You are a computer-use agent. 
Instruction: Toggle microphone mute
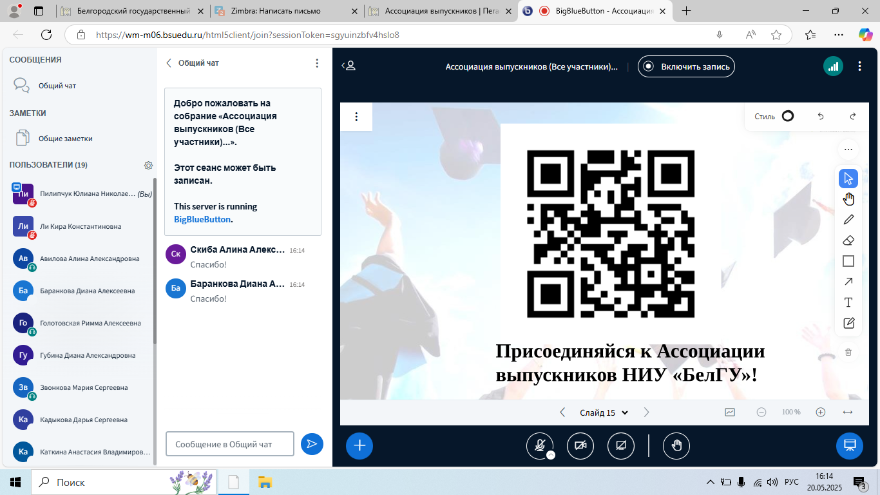click(540, 445)
